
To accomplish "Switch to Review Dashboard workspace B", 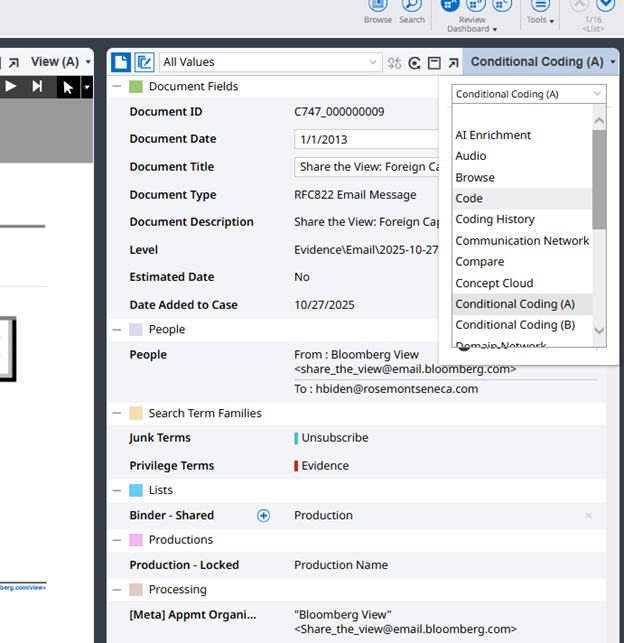I will 476,5.
